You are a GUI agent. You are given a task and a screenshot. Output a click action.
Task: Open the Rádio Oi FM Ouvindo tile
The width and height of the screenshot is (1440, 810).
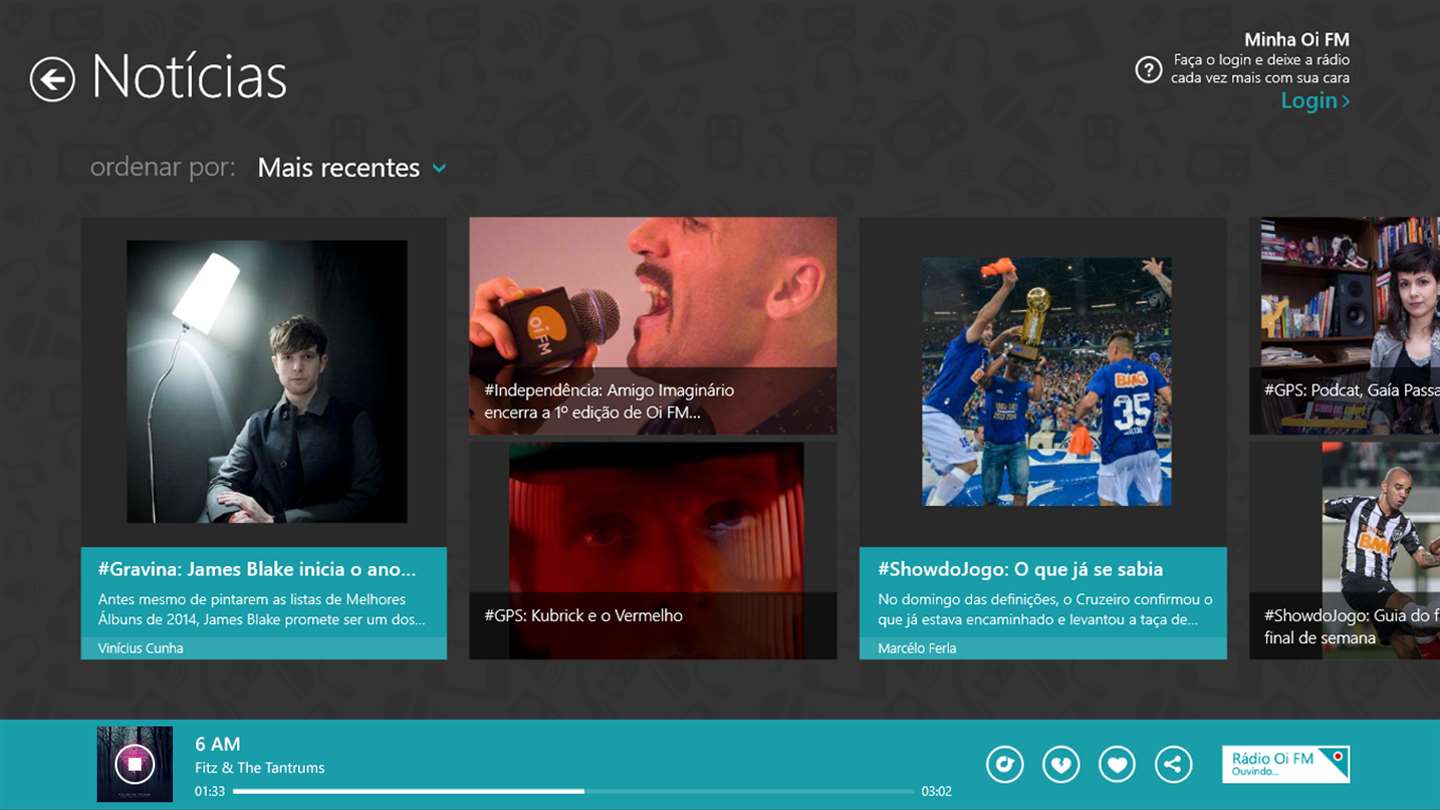1286,764
